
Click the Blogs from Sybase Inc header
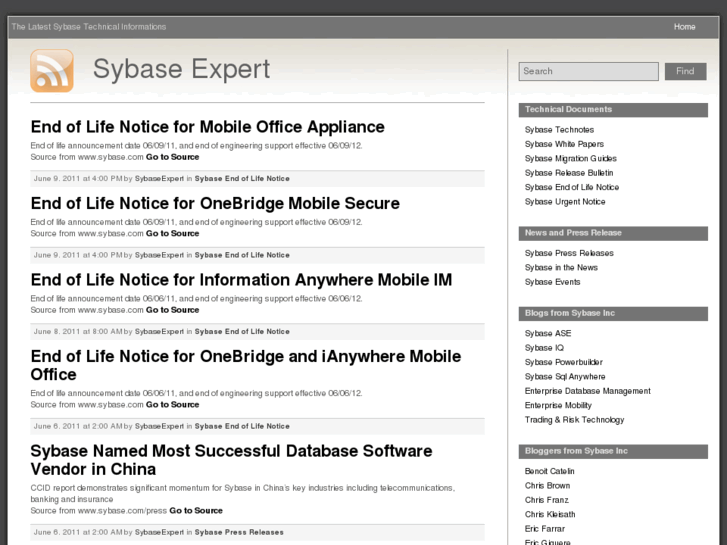[613, 314]
